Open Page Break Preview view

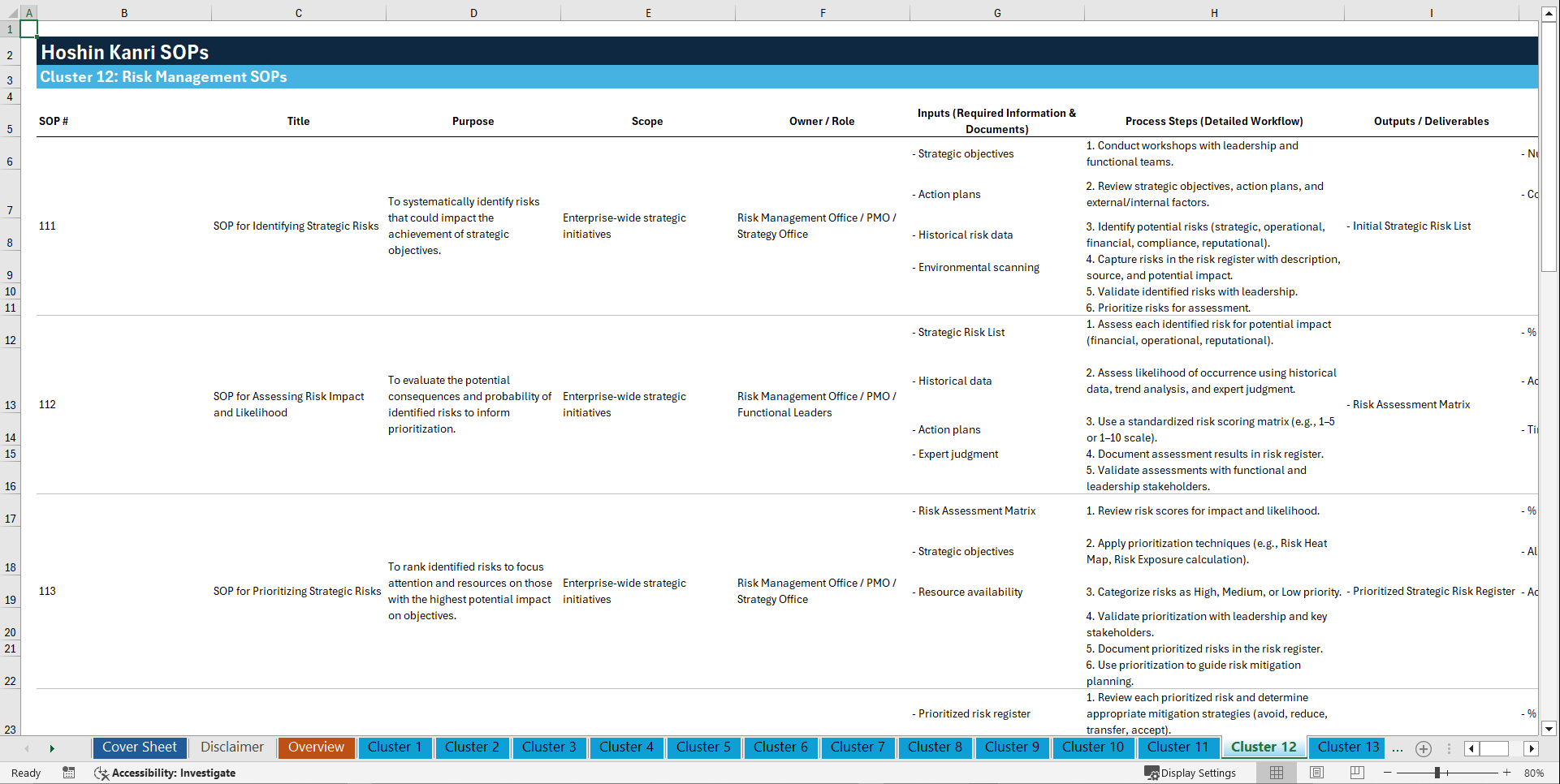click(1356, 773)
